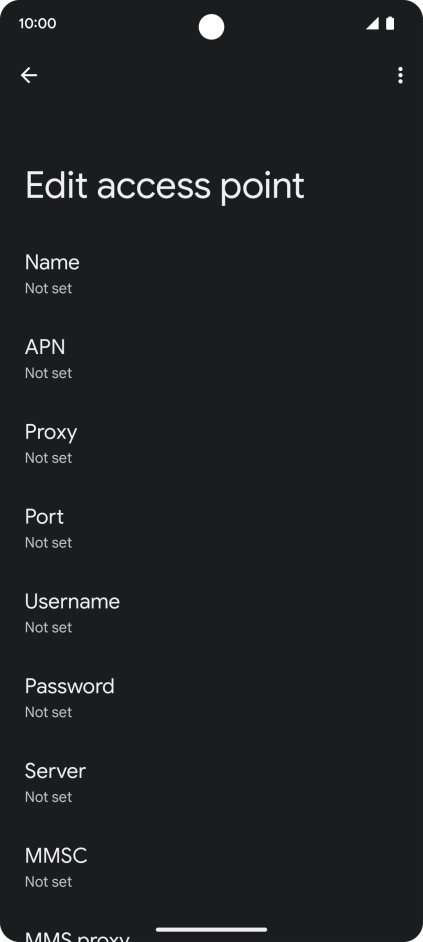Select the Username setting

(x=212, y=612)
